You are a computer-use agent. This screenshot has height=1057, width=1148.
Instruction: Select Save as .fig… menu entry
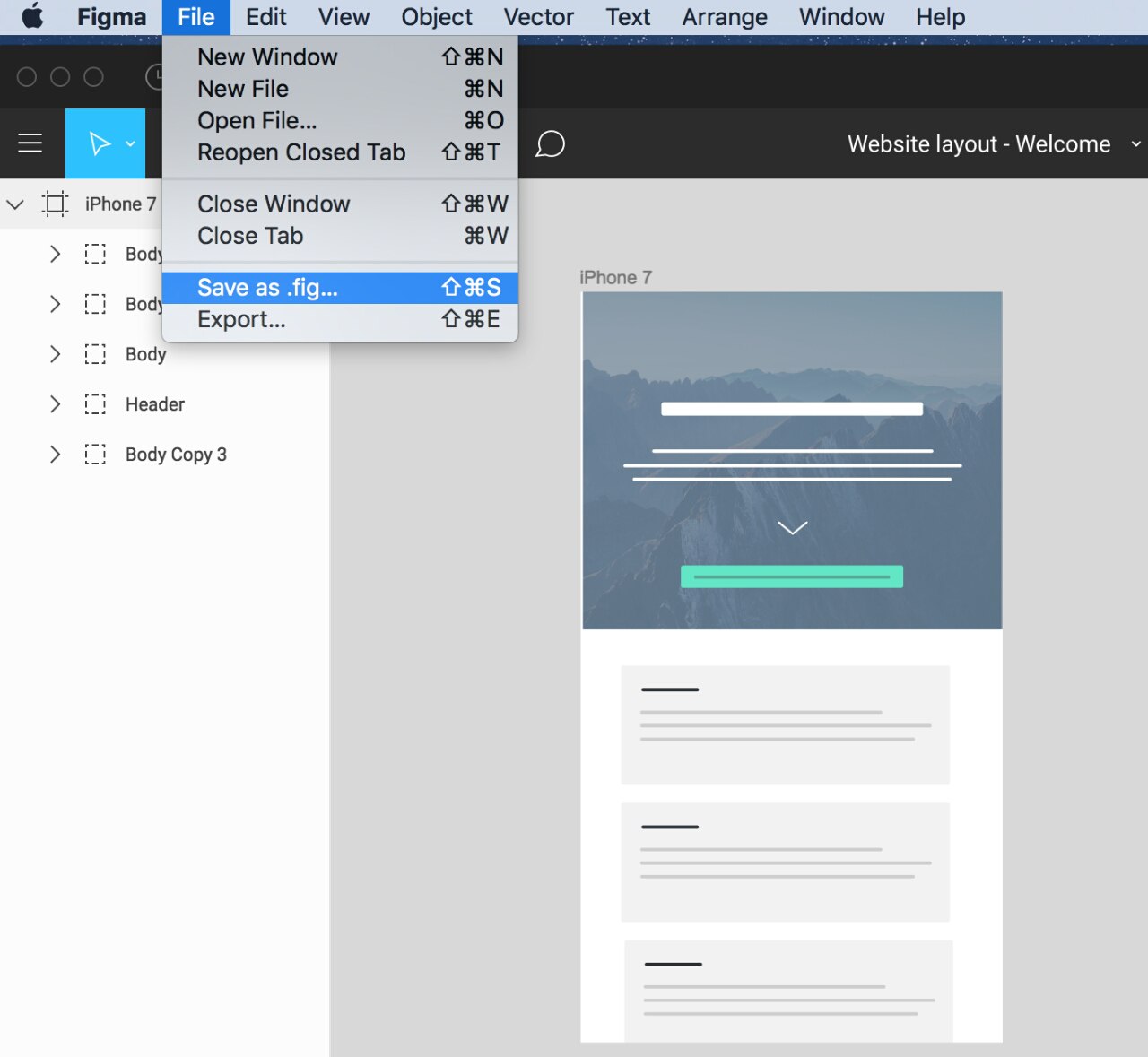tap(340, 288)
